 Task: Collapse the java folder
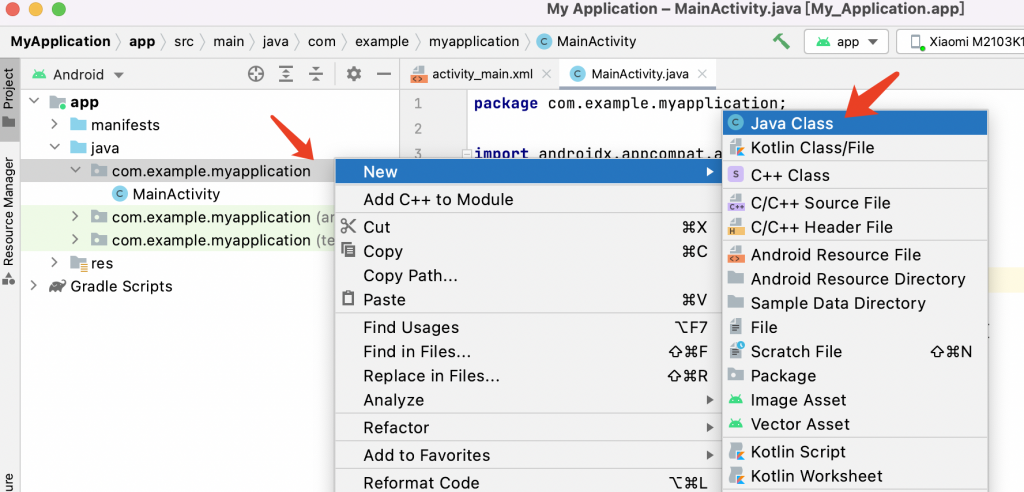[55, 148]
